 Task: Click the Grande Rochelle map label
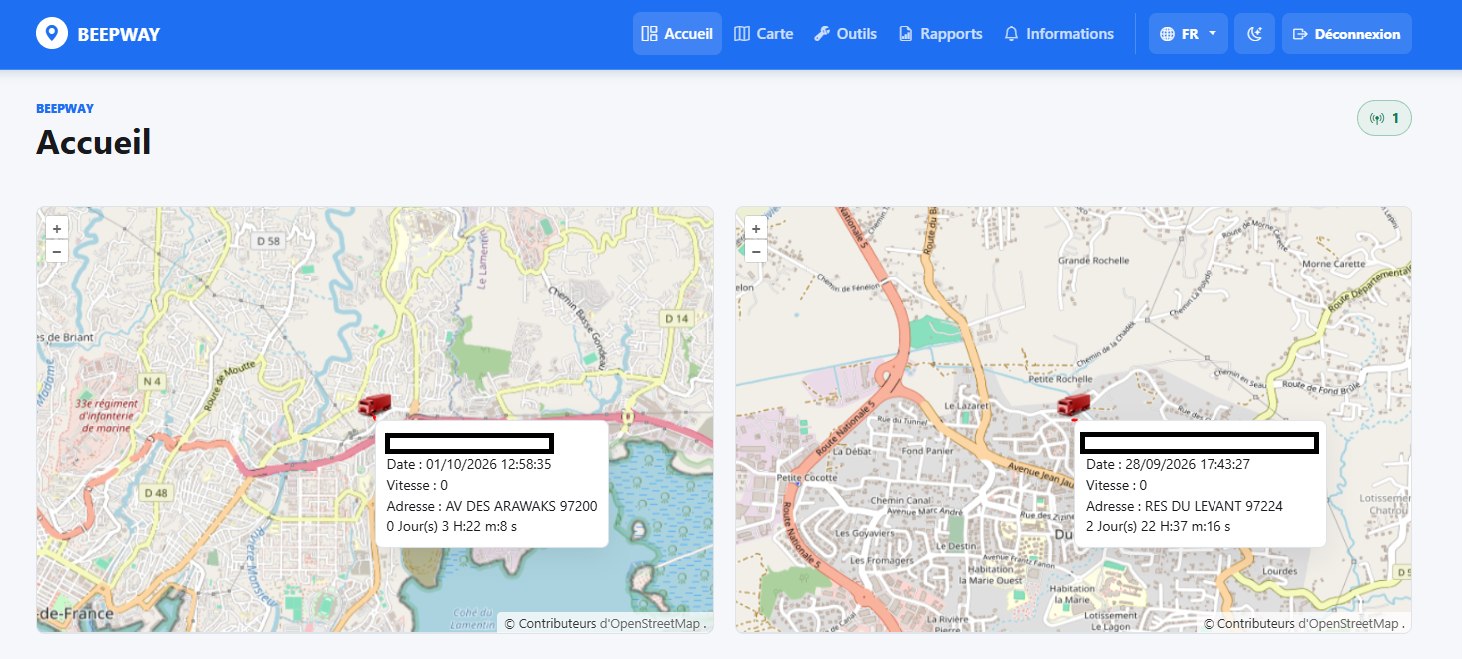(x=1092, y=261)
